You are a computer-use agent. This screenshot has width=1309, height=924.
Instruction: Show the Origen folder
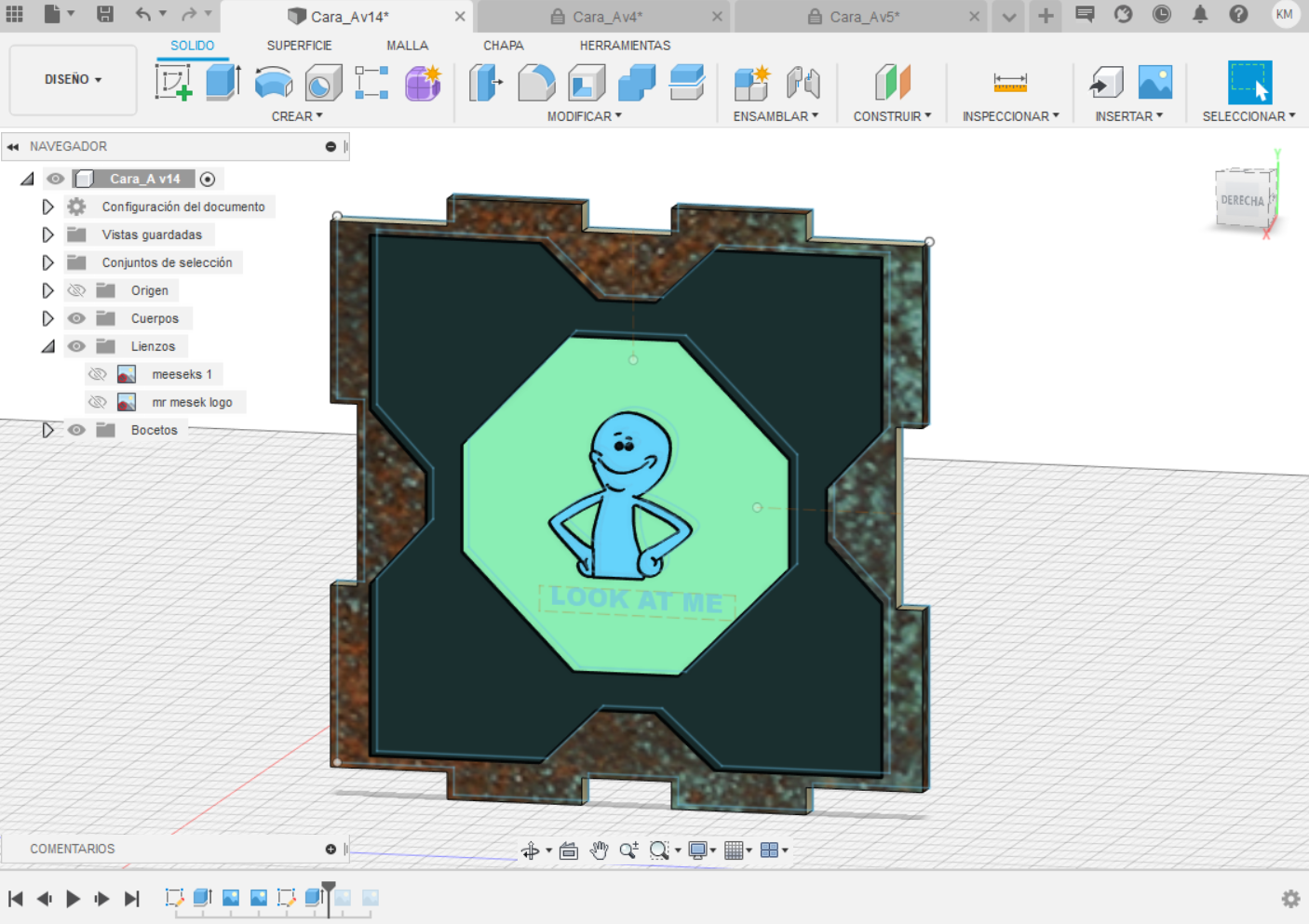76,290
